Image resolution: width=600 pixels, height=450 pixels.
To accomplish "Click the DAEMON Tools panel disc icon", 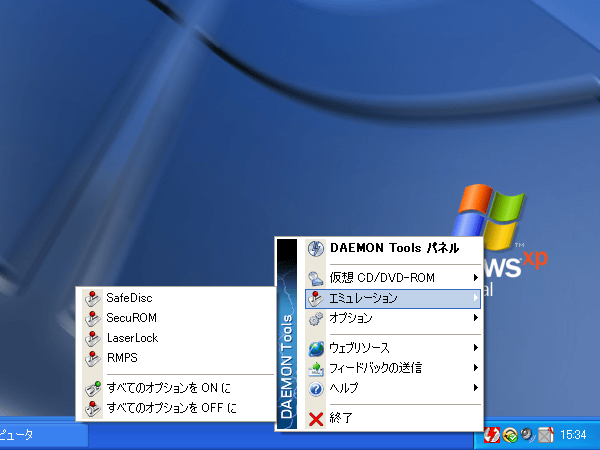I will click(316, 249).
